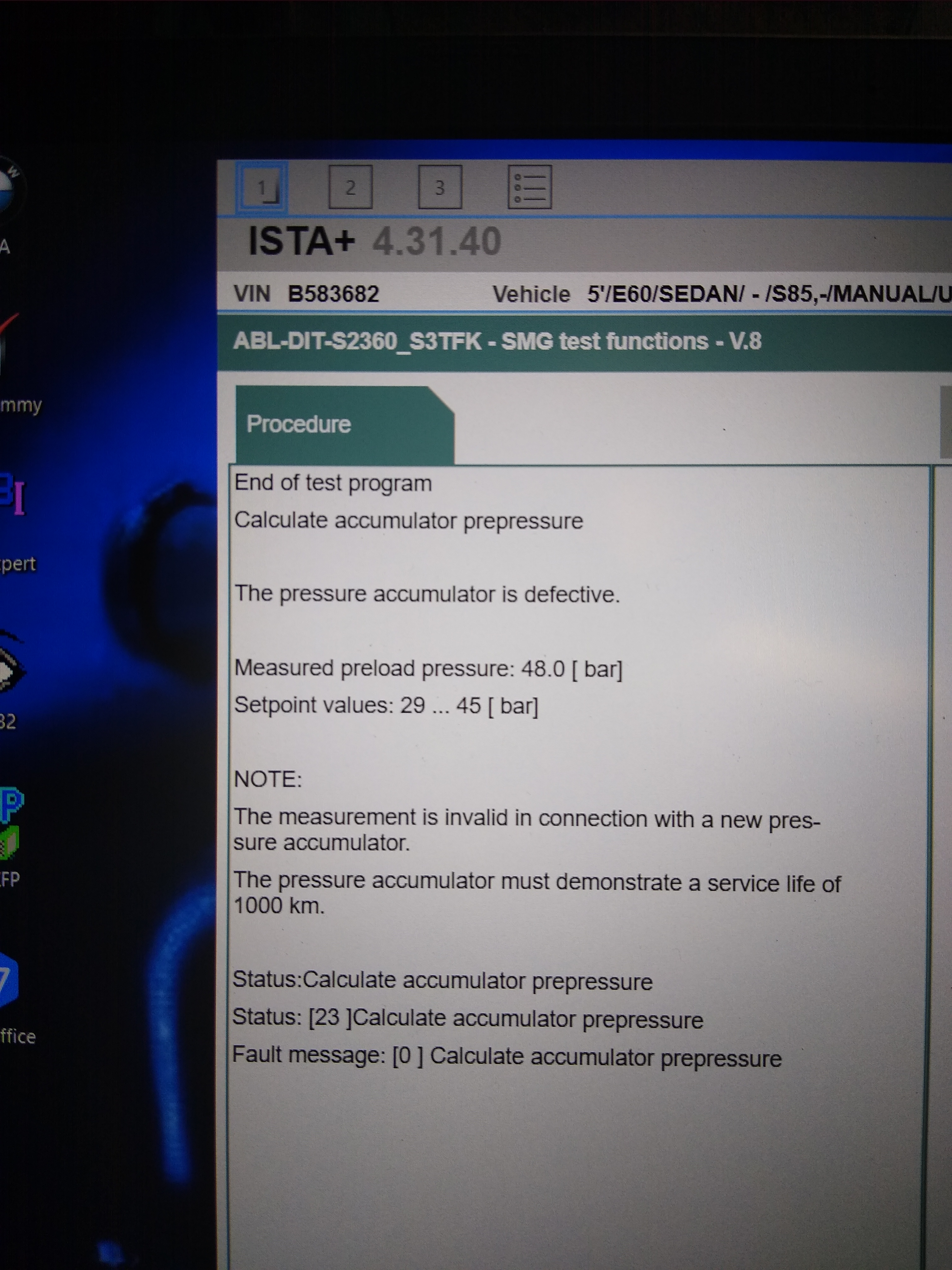Screen dimensions: 952x1270
Task: Click the gray tab right of Procedure
Action: [x=946, y=423]
